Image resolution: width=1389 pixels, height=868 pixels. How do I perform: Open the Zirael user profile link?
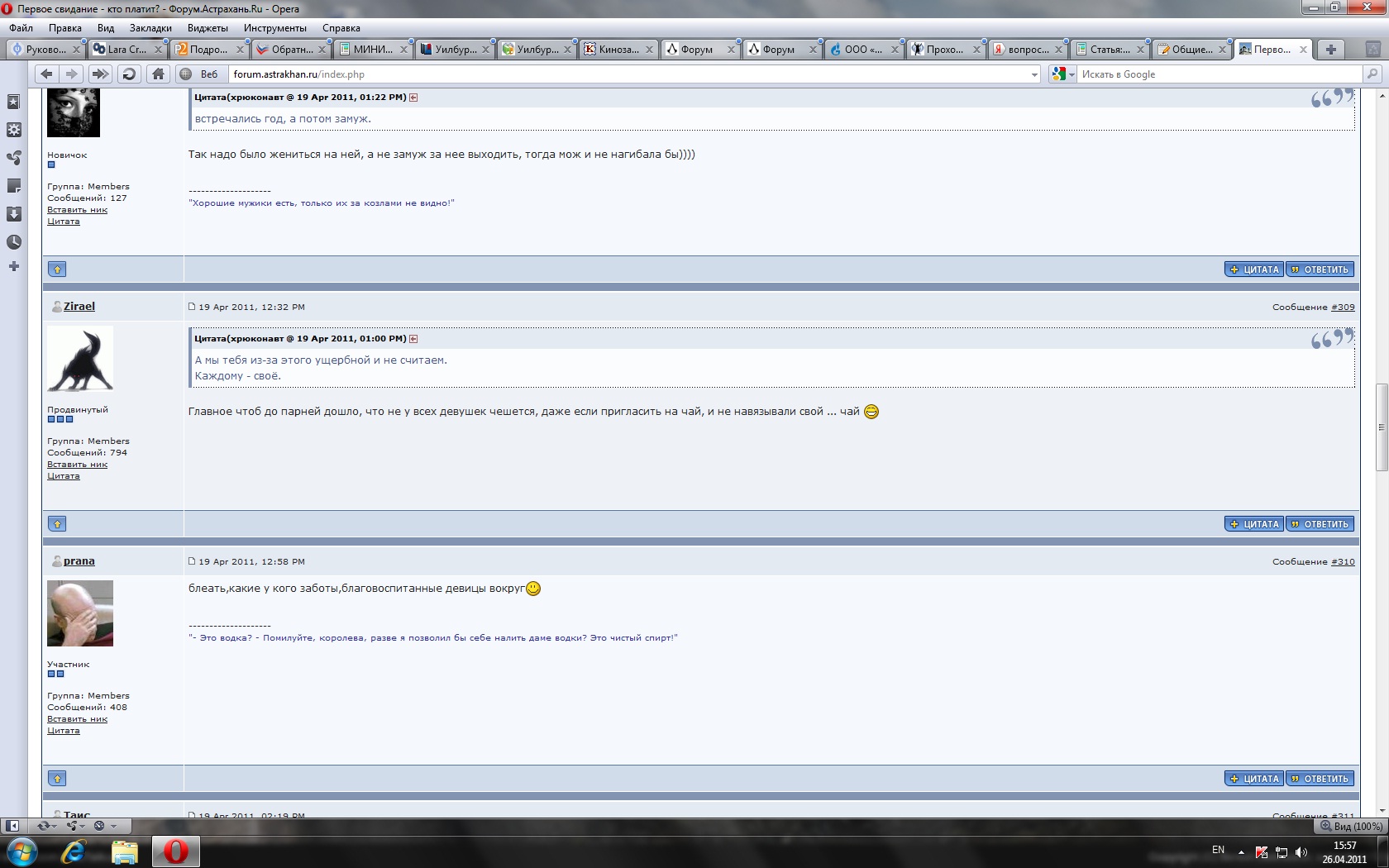pyautogui.click(x=79, y=307)
